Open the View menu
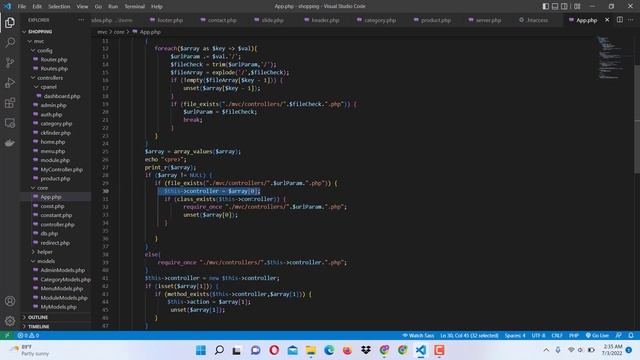Image resolution: width=640 pixels, height=360 pixels. pos(82,7)
